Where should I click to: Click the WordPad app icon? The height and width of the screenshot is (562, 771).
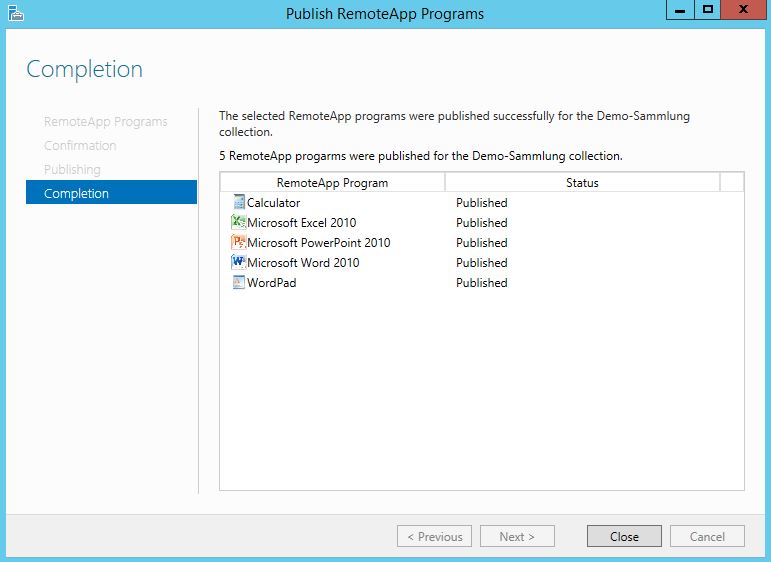pyautogui.click(x=238, y=283)
